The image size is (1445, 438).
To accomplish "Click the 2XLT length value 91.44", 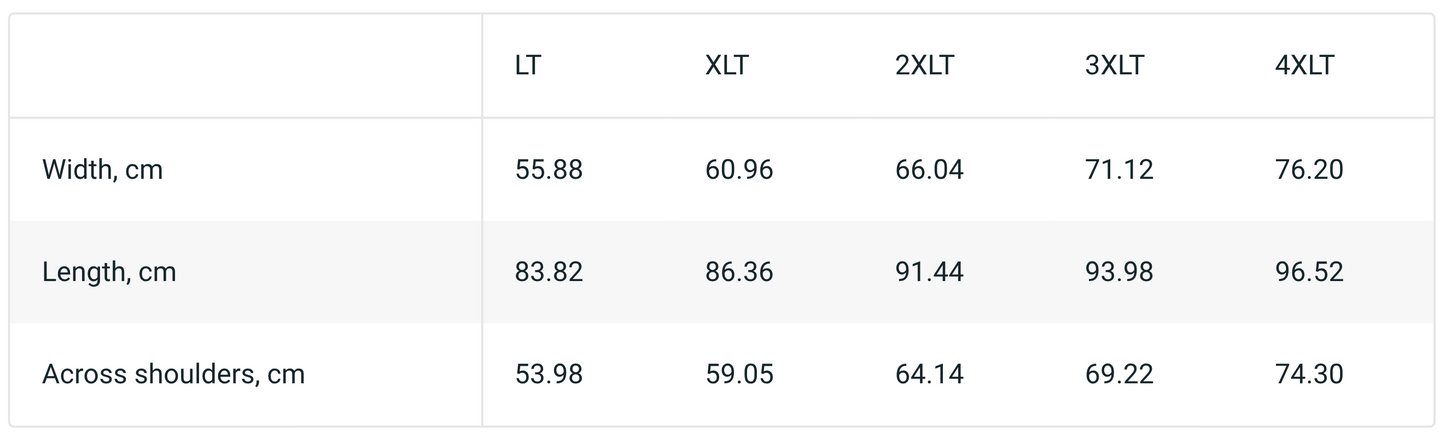I will [929, 272].
